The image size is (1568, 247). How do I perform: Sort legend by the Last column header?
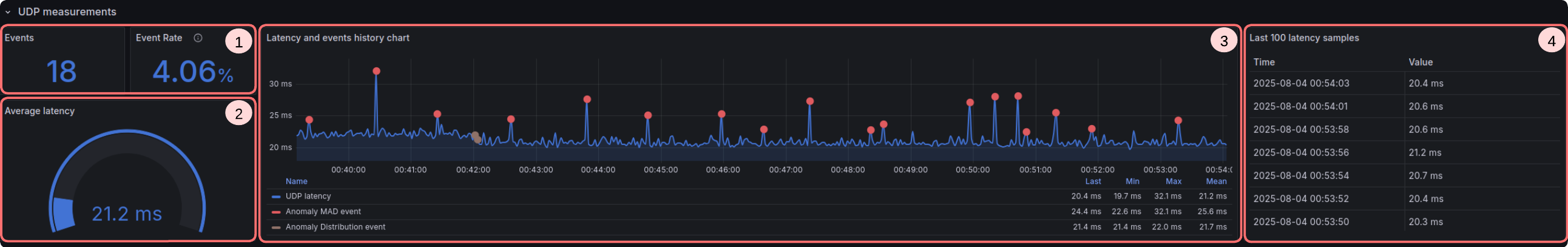[1093, 181]
